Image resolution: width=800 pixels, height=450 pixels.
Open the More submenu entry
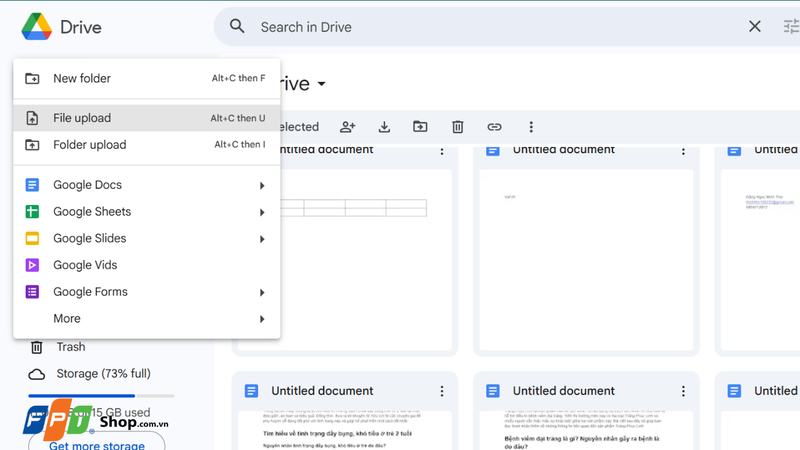[x=147, y=318]
